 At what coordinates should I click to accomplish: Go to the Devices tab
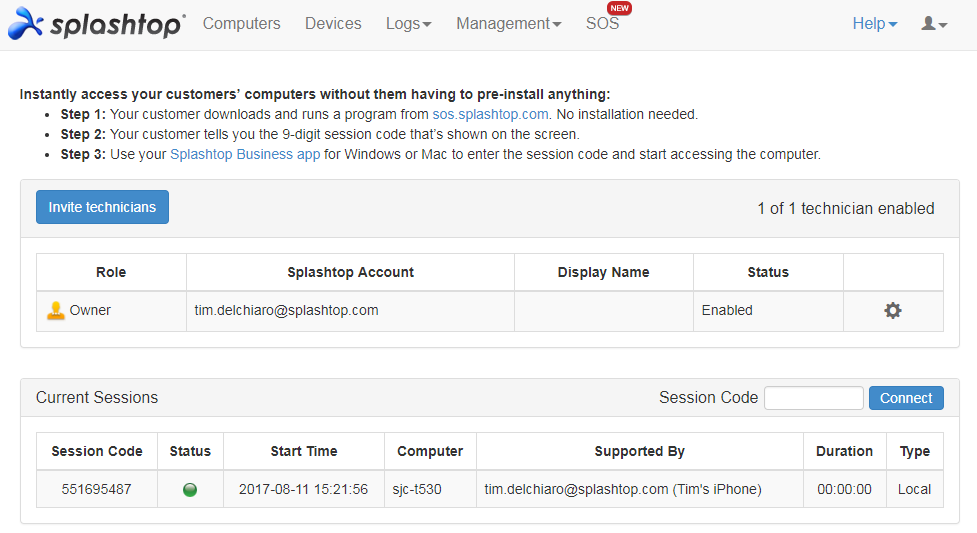coord(333,24)
